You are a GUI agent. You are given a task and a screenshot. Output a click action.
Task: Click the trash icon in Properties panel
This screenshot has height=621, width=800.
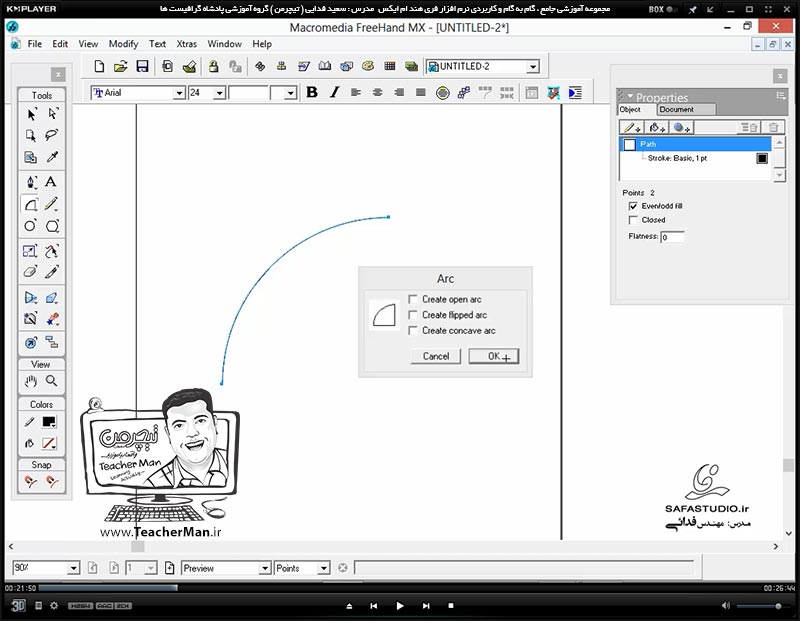coord(773,128)
